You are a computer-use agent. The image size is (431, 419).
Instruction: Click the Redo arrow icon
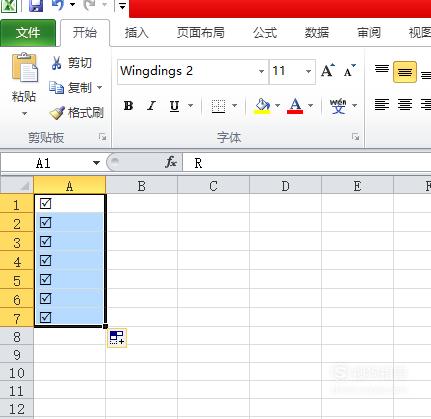(x=90, y=5)
